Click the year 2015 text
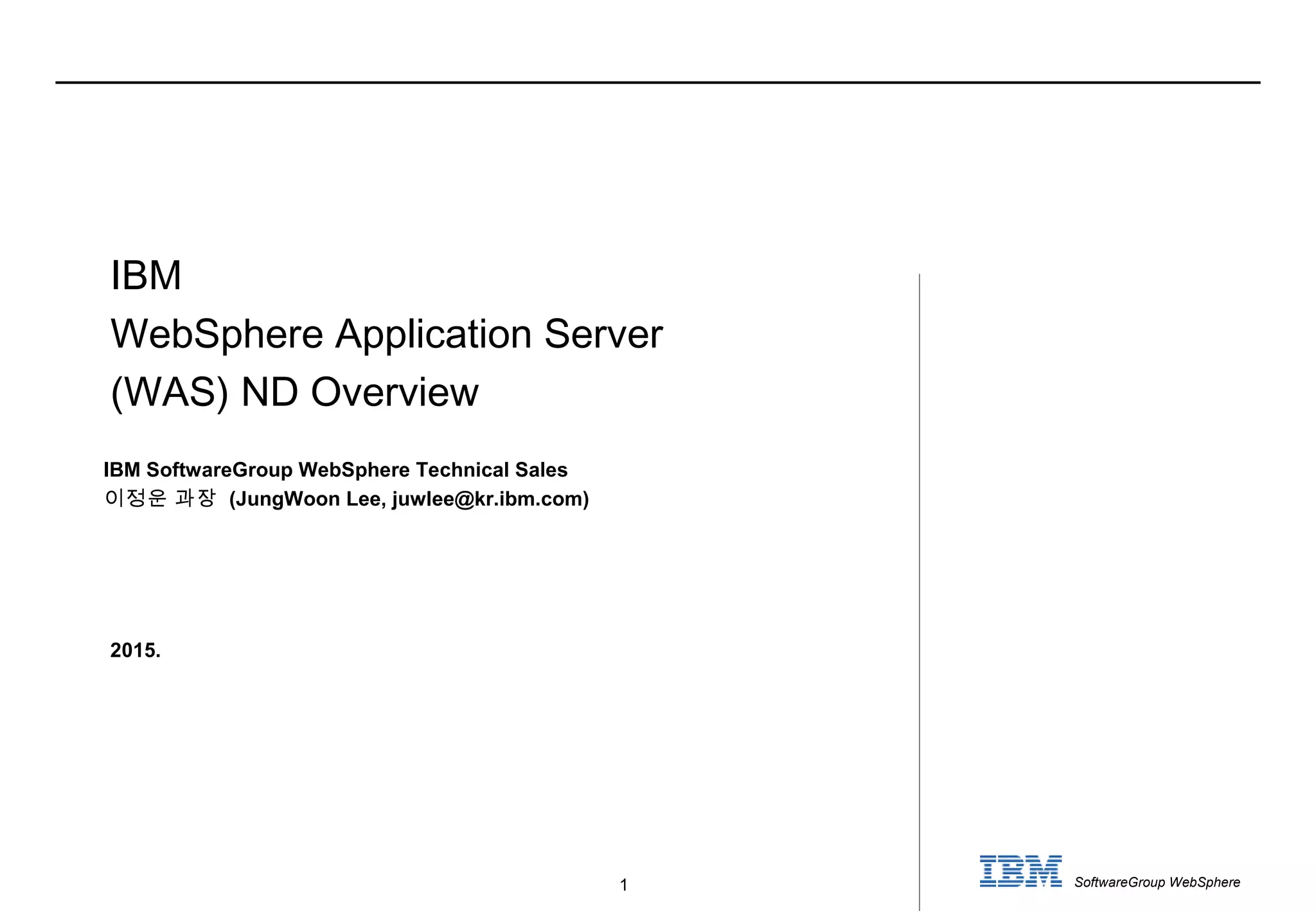The height and width of the screenshot is (911, 1316). (x=135, y=650)
